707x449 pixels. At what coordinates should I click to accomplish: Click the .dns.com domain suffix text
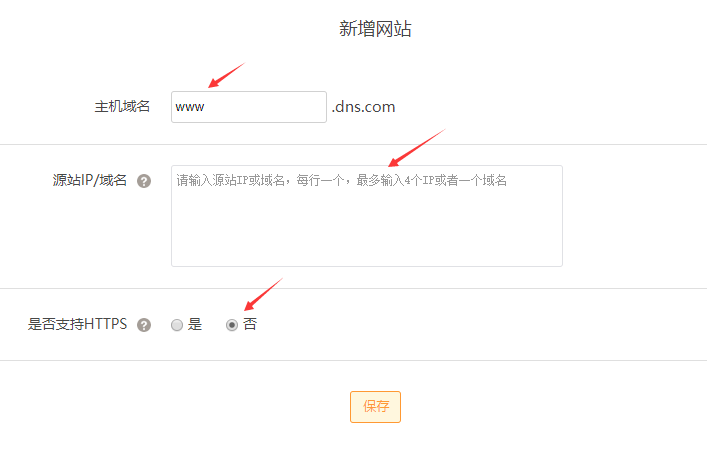(x=363, y=107)
